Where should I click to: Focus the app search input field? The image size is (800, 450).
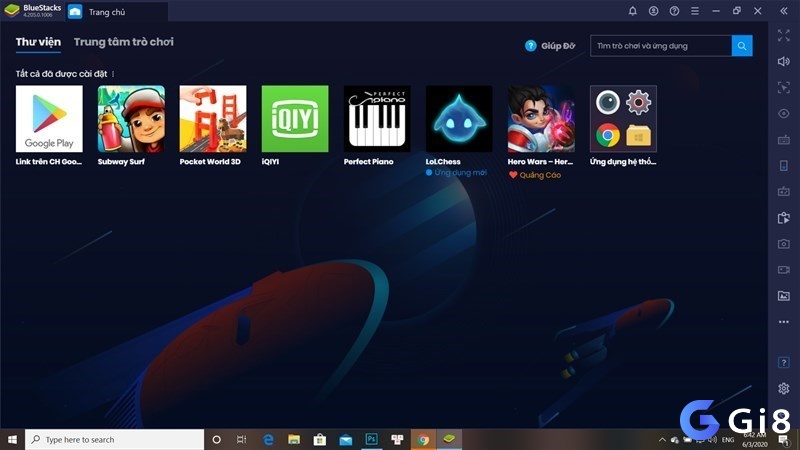[661, 46]
